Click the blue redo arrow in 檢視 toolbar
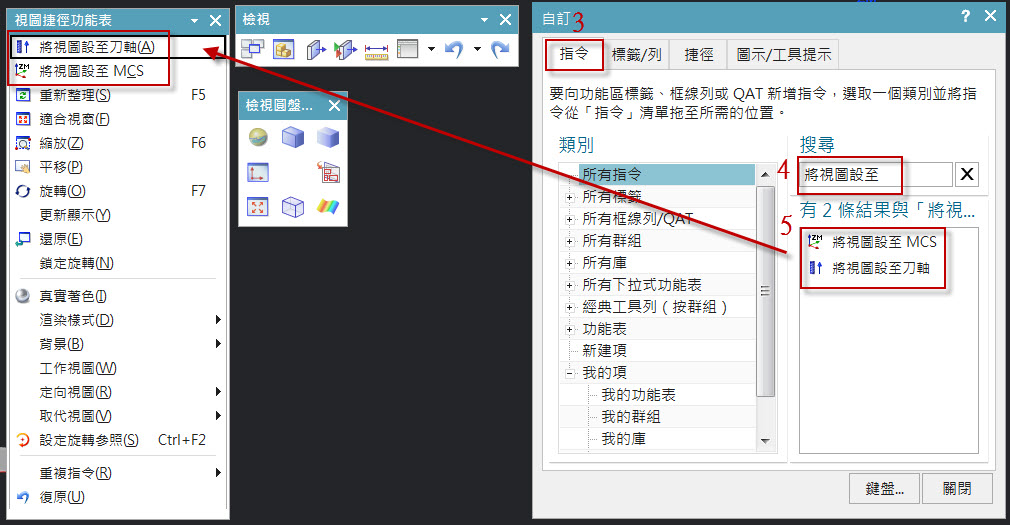This screenshot has height=525, width=1010. tap(500, 49)
